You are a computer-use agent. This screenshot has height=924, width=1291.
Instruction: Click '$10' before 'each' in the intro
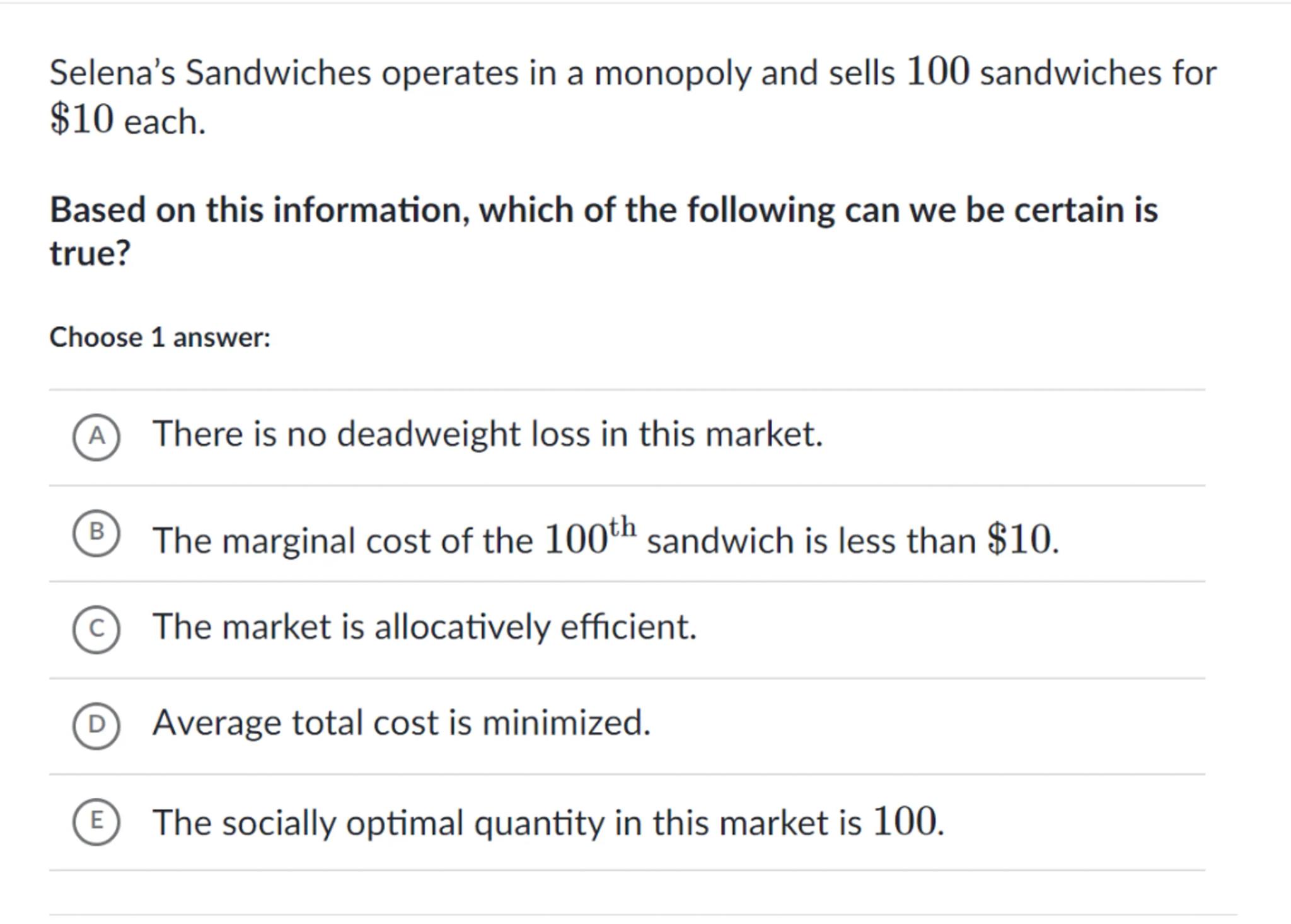[x=82, y=120]
